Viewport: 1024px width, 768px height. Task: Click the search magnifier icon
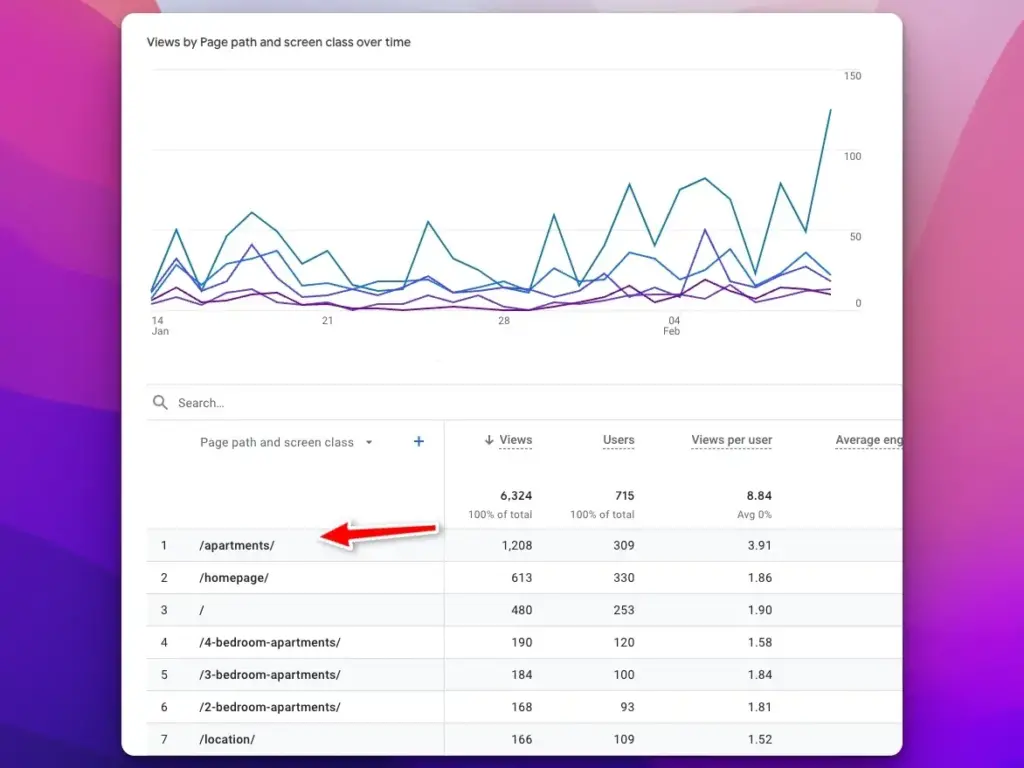(160, 402)
